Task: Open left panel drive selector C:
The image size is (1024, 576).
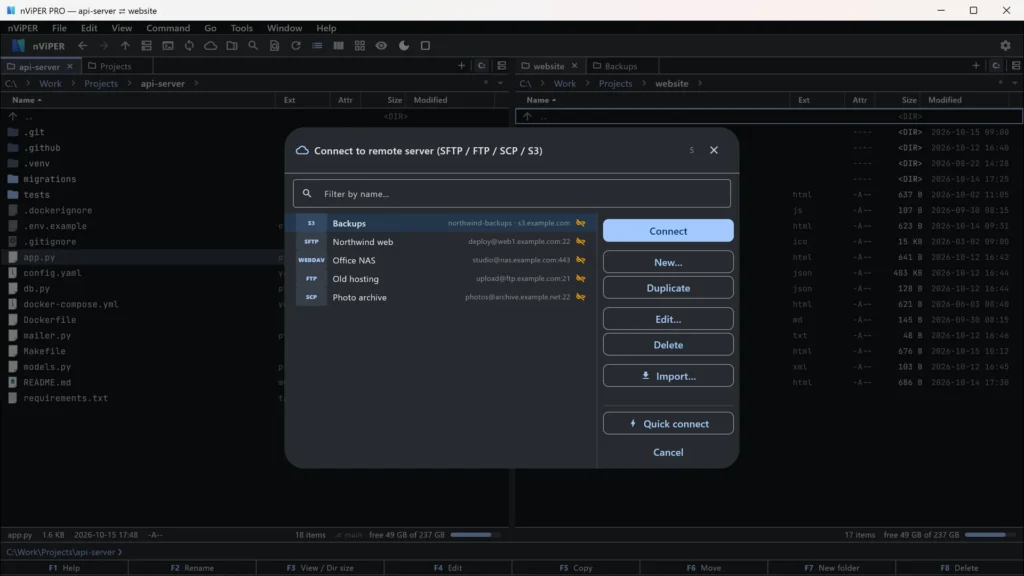Action: [481, 66]
